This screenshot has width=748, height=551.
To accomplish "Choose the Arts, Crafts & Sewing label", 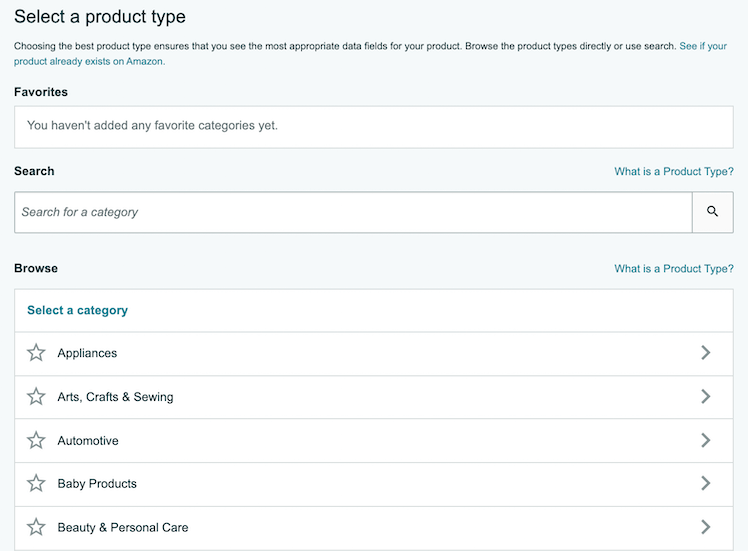I will click(x=115, y=397).
